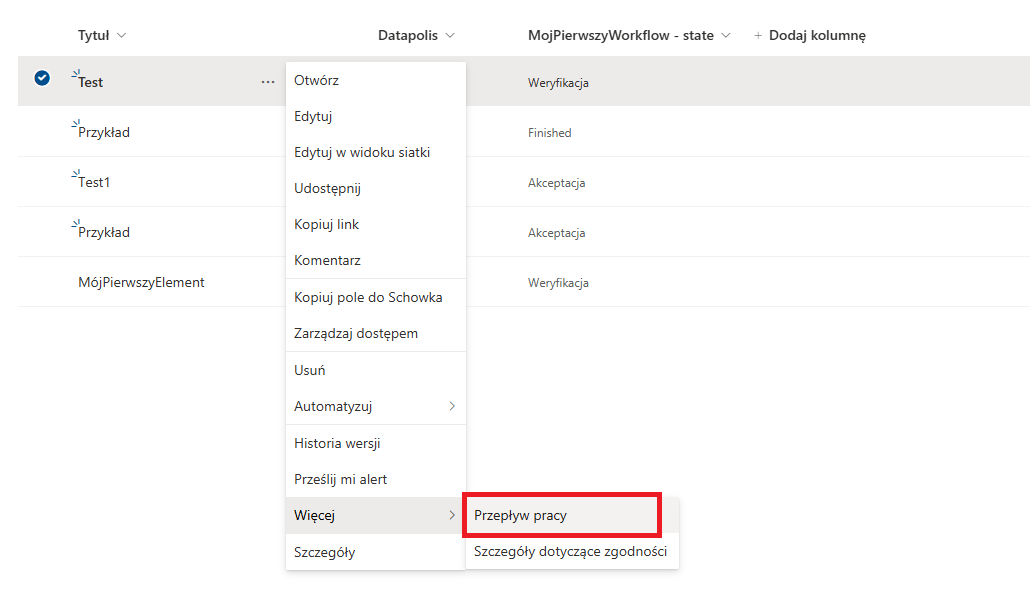Select Udostępnij from the context menu
This screenshot has width=1030, height=611.
click(327, 188)
